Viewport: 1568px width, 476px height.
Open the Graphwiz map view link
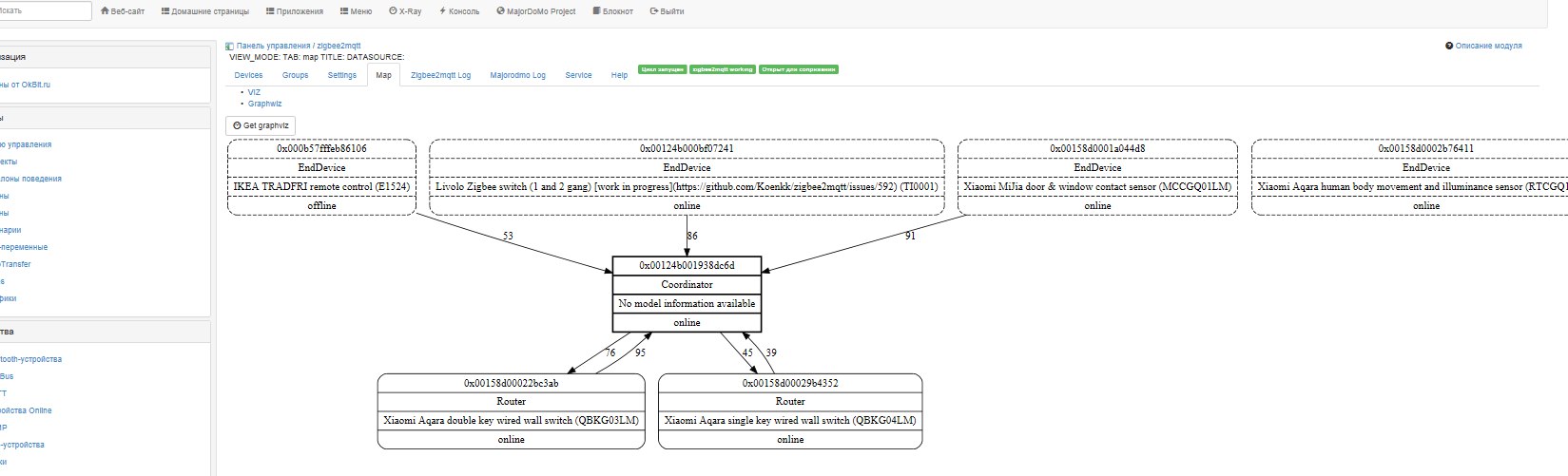pyautogui.click(x=264, y=104)
